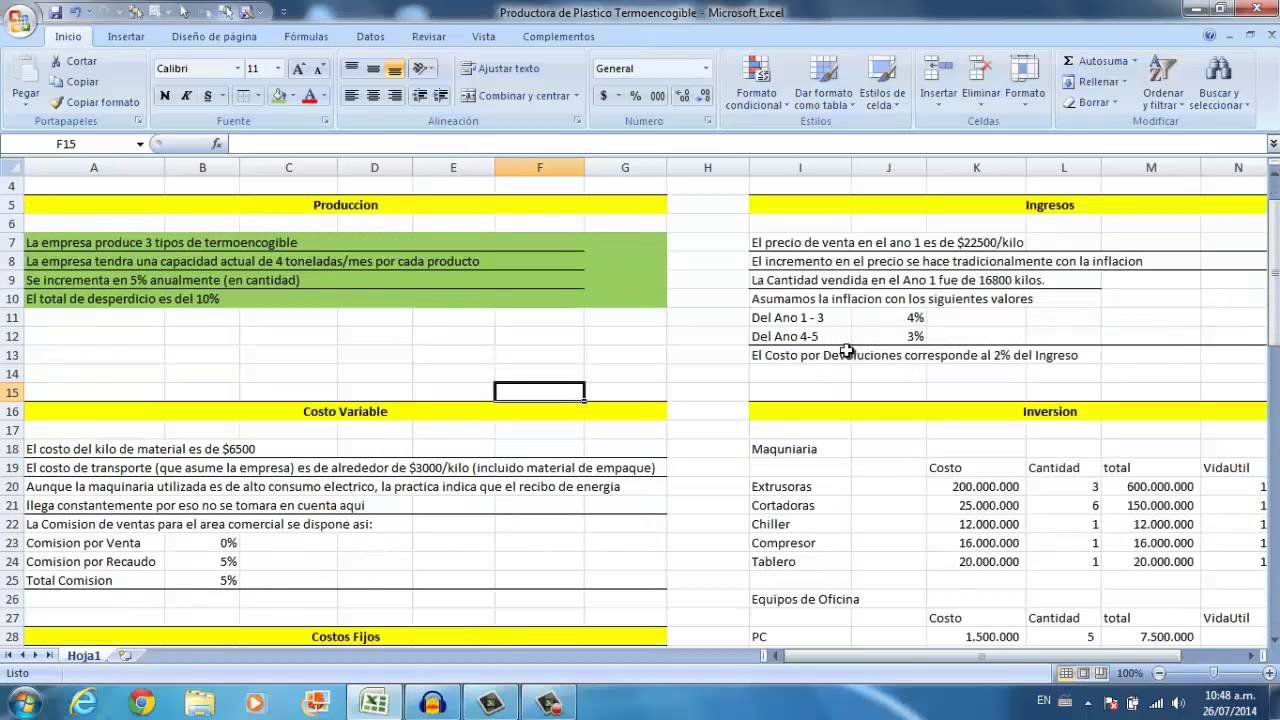This screenshot has width=1280, height=720.
Task: Apply cell borders icon
Action: click(242, 96)
